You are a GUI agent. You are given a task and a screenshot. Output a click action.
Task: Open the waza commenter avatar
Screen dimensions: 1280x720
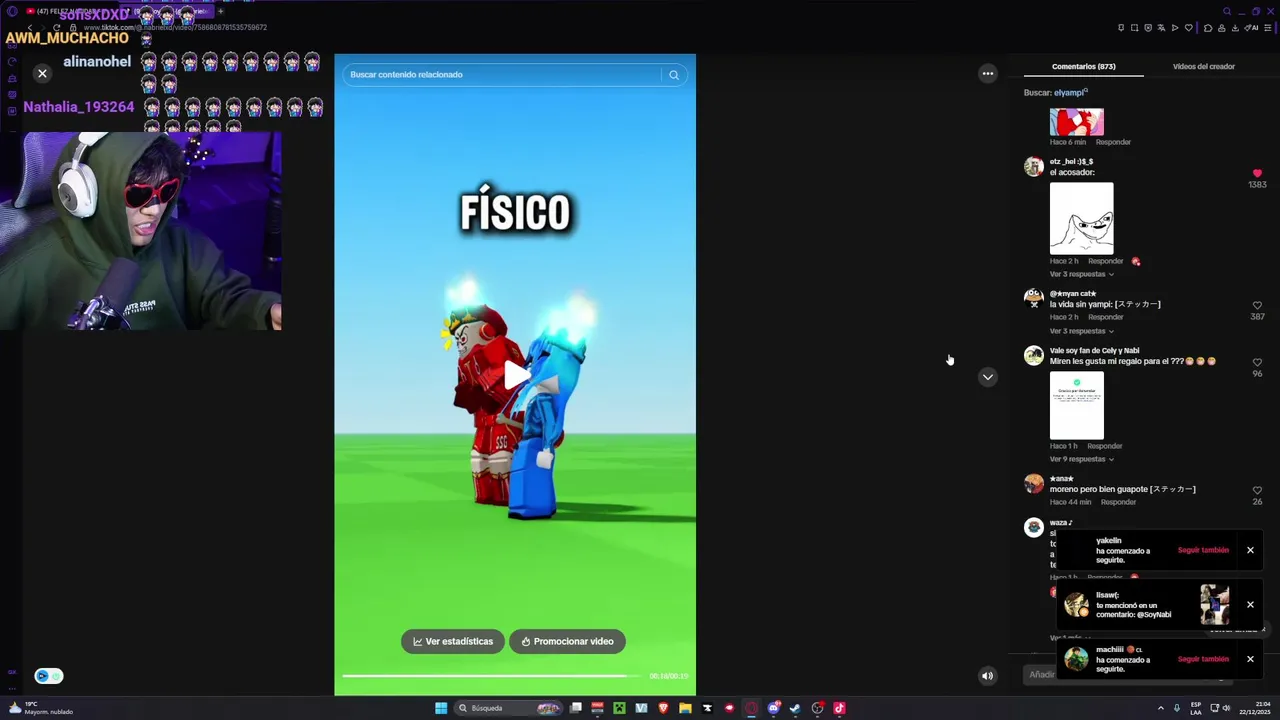point(1034,527)
